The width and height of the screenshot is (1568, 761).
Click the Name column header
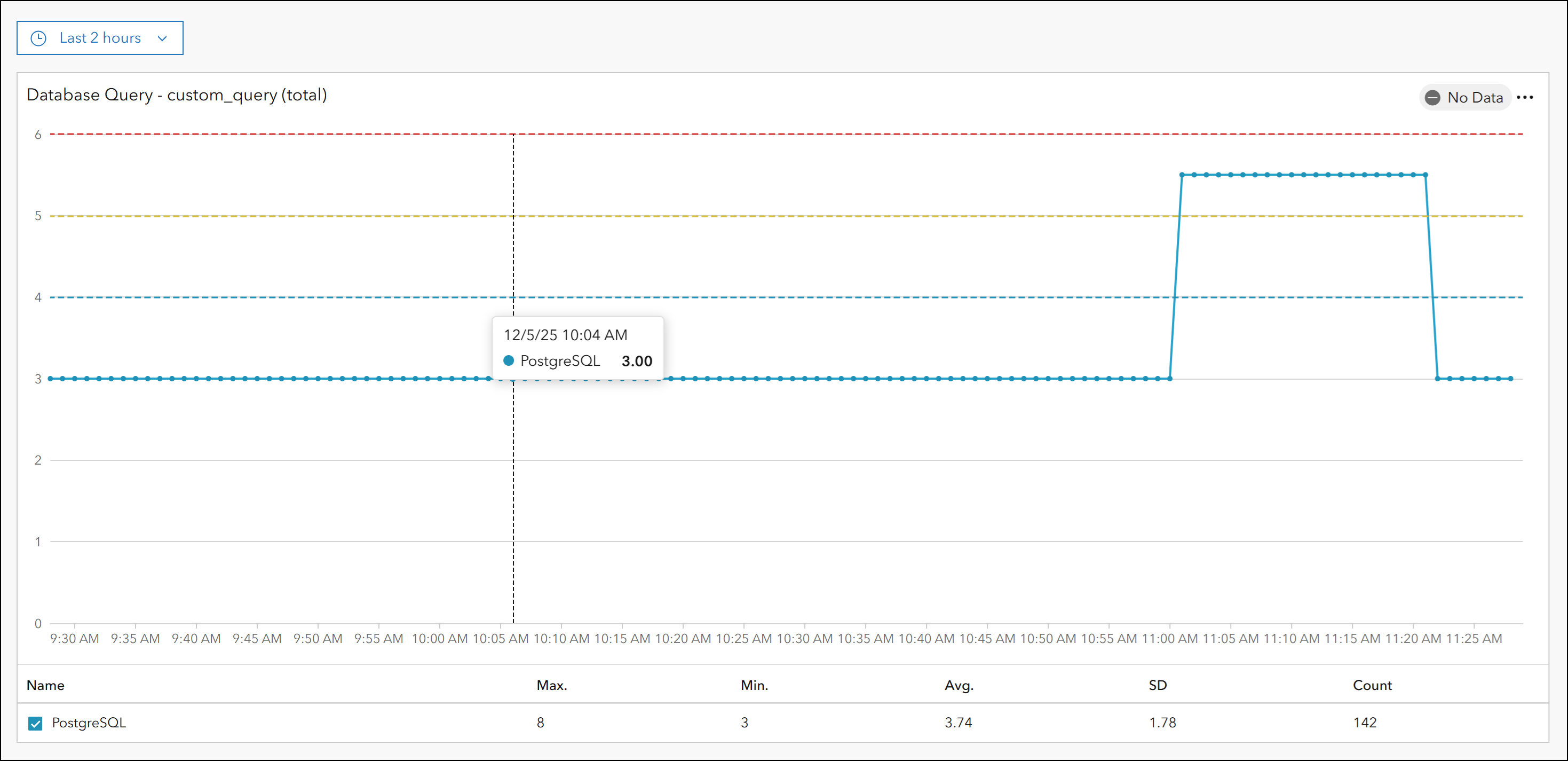click(46, 686)
